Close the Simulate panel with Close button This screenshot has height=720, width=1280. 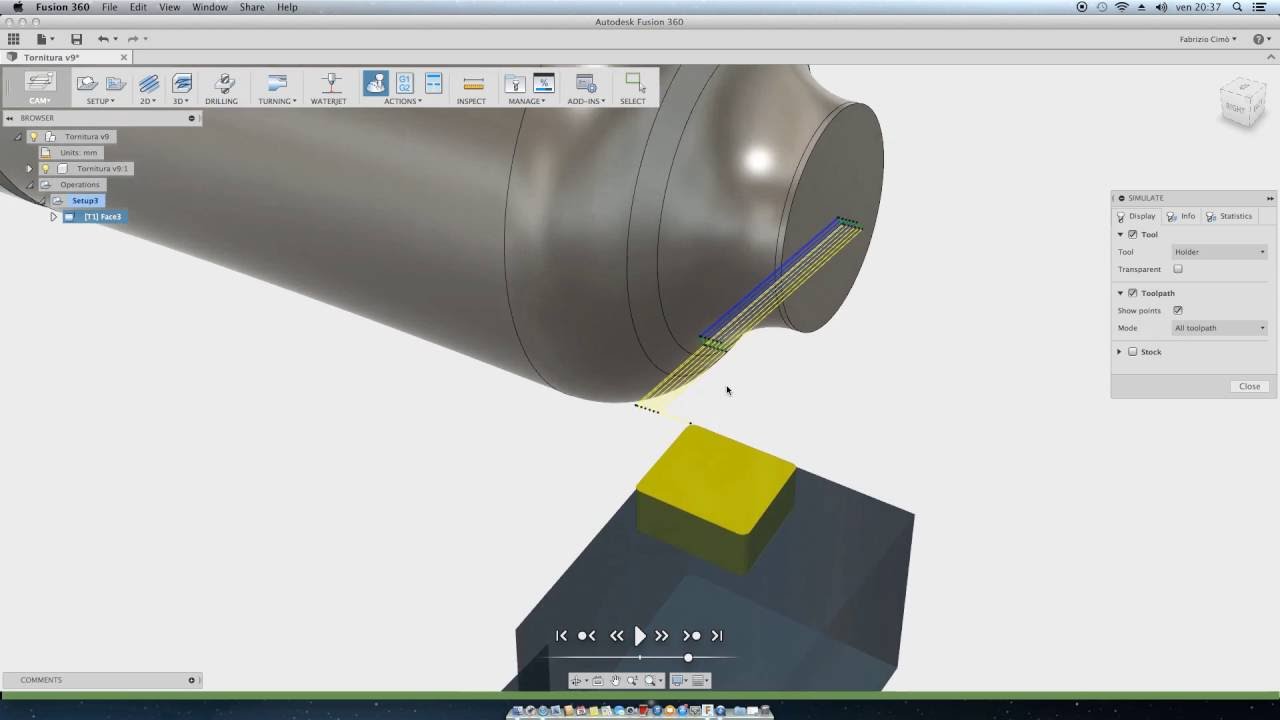coord(1249,386)
